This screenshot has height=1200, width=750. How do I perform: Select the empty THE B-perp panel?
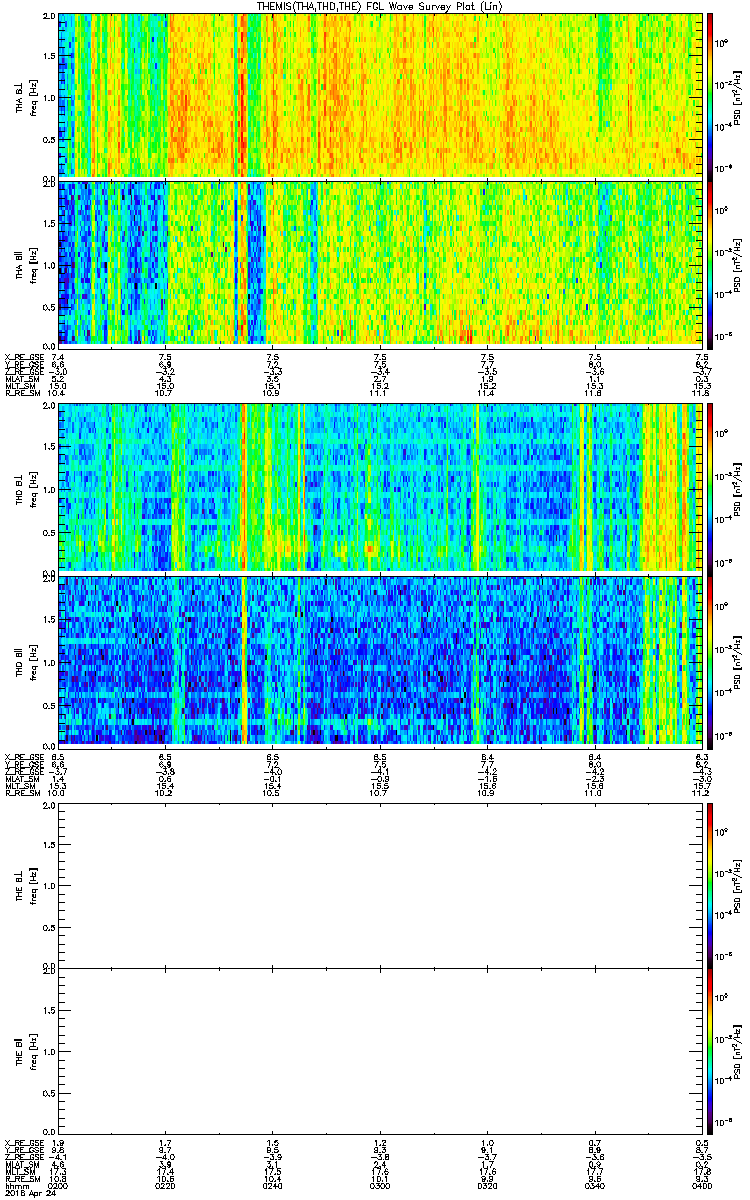(x=381, y=886)
